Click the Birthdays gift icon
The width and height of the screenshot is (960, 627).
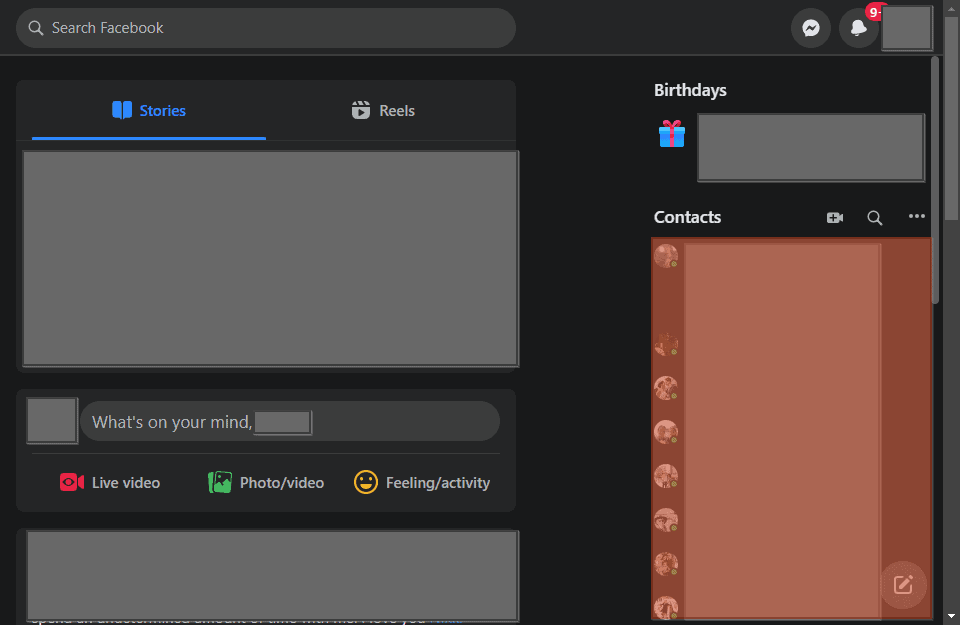671,133
